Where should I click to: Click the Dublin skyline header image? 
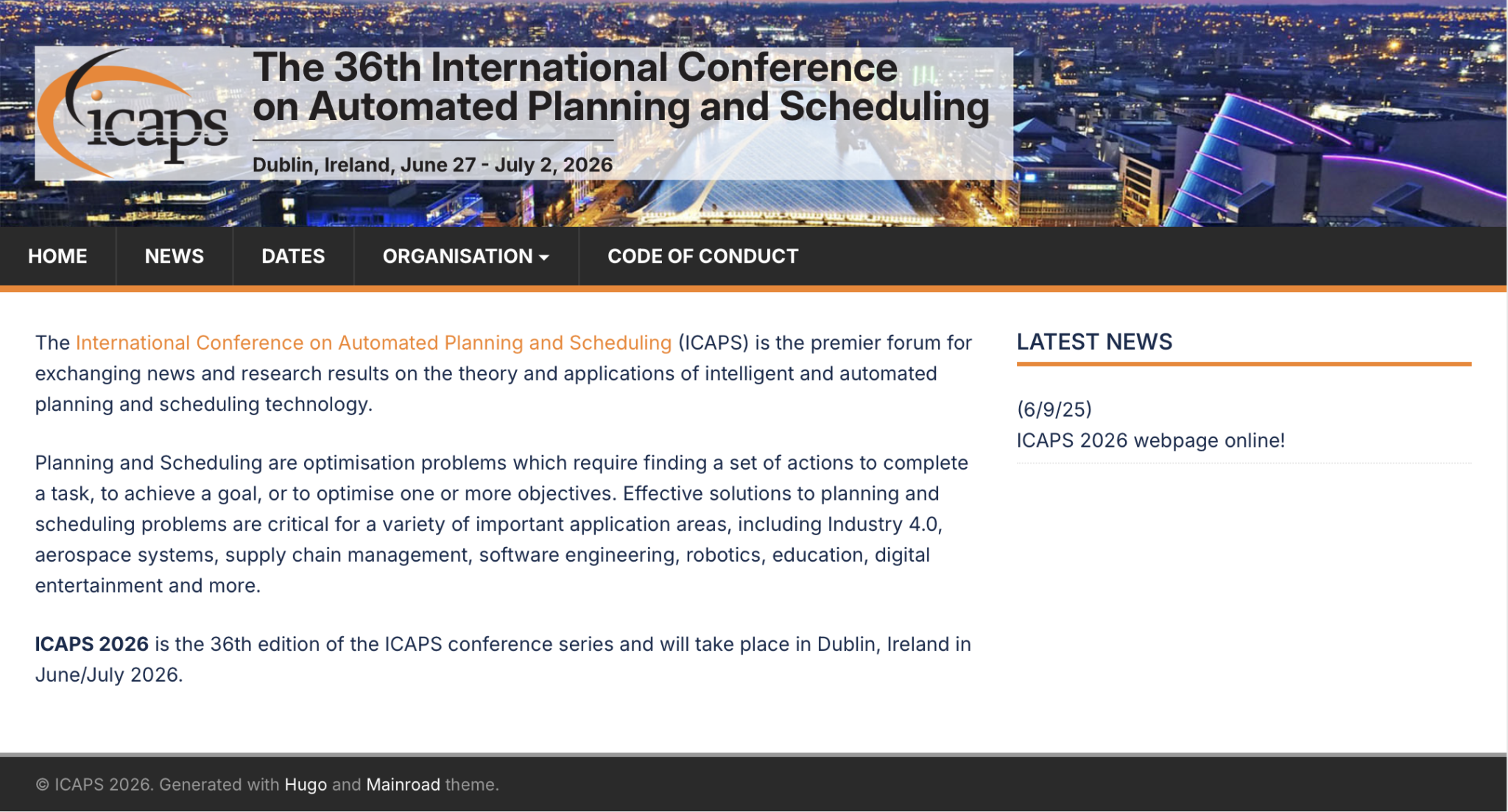[x=1252, y=110]
